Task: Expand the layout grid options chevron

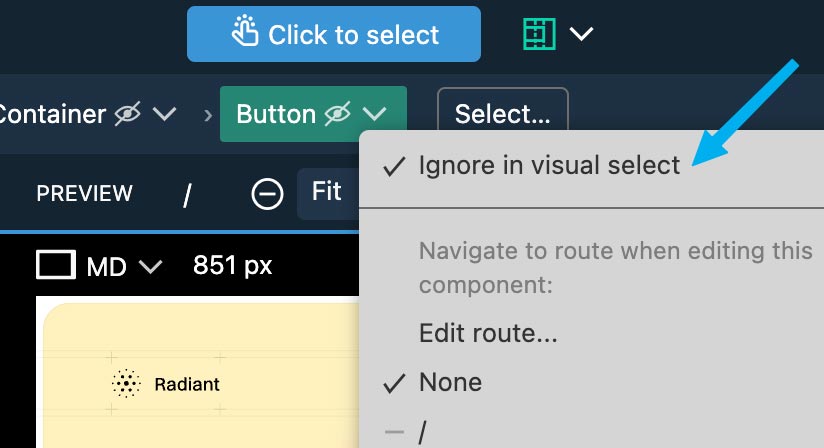Action: click(x=581, y=34)
